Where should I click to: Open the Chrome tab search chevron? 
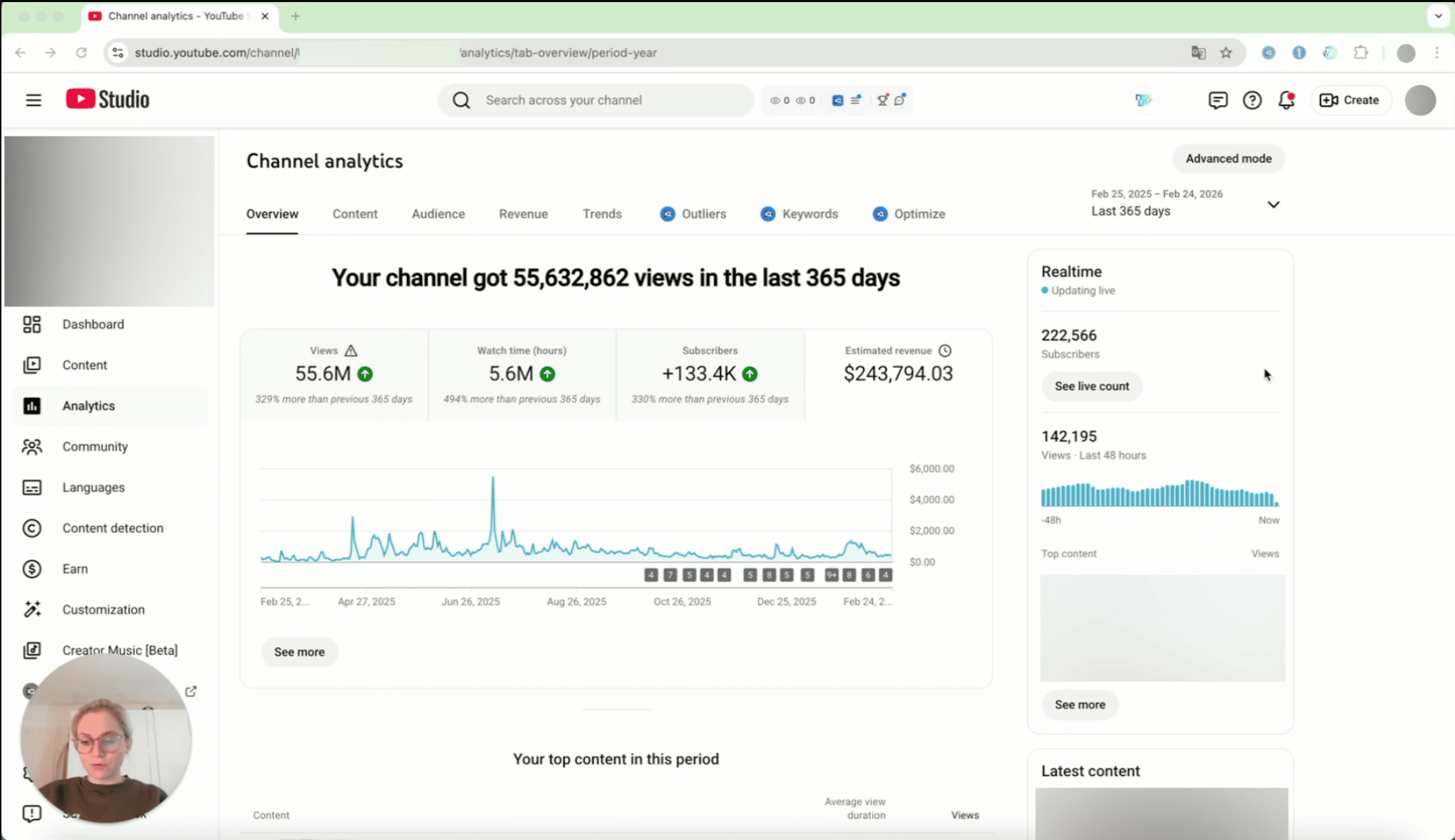click(x=1438, y=16)
